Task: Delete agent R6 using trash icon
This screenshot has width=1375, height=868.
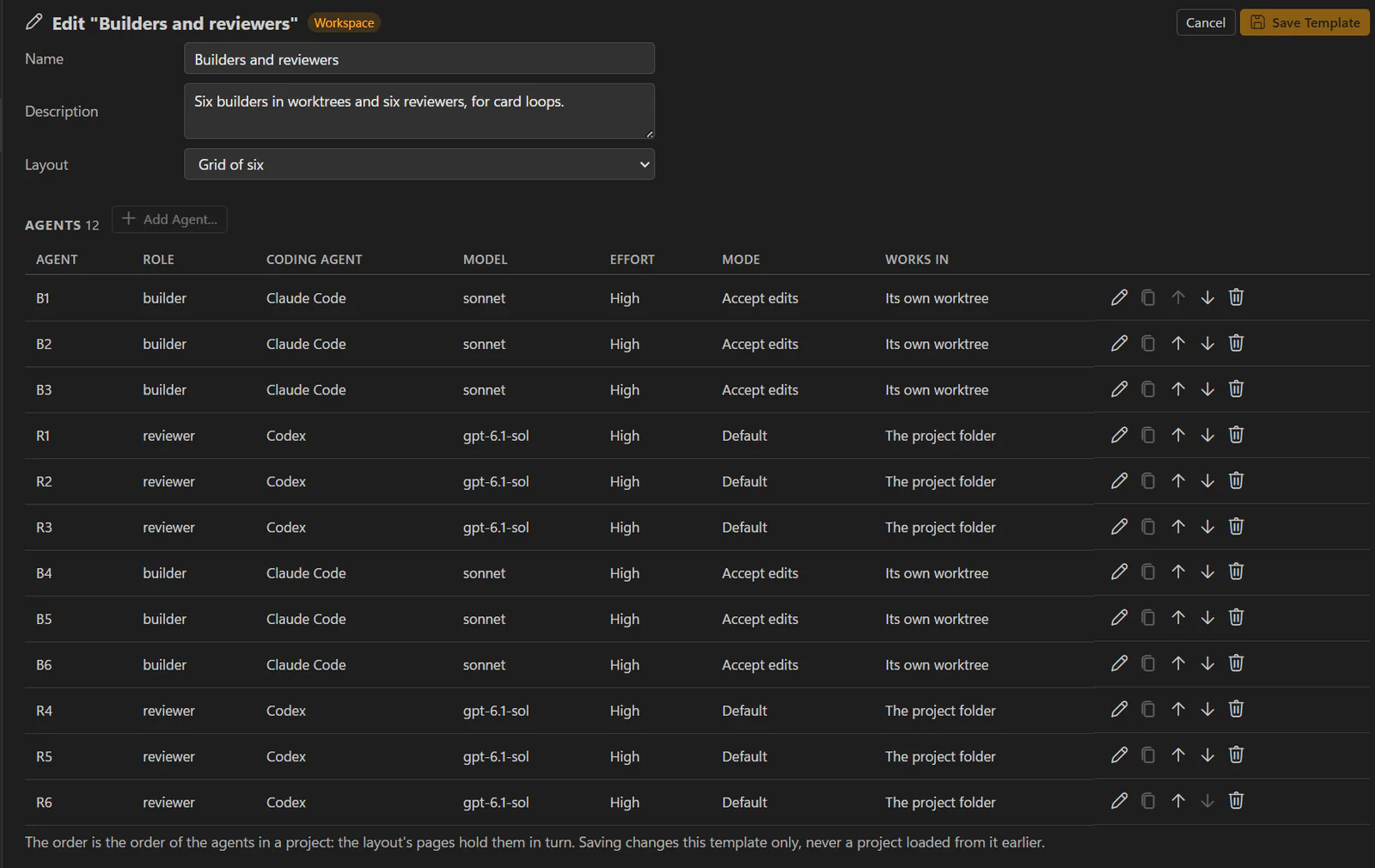Action: coord(1236,801)
